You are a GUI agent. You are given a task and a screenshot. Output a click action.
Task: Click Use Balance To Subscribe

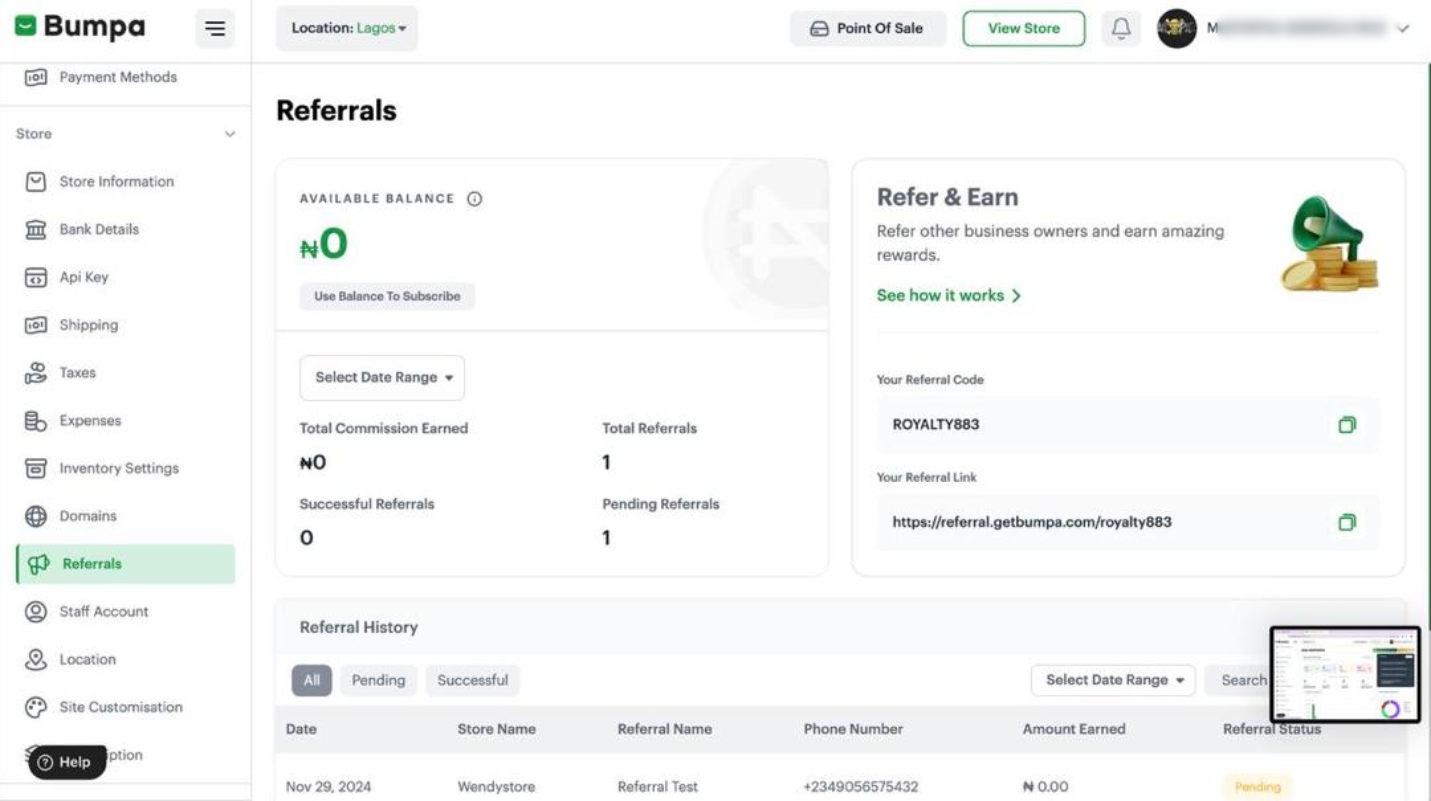387,297
